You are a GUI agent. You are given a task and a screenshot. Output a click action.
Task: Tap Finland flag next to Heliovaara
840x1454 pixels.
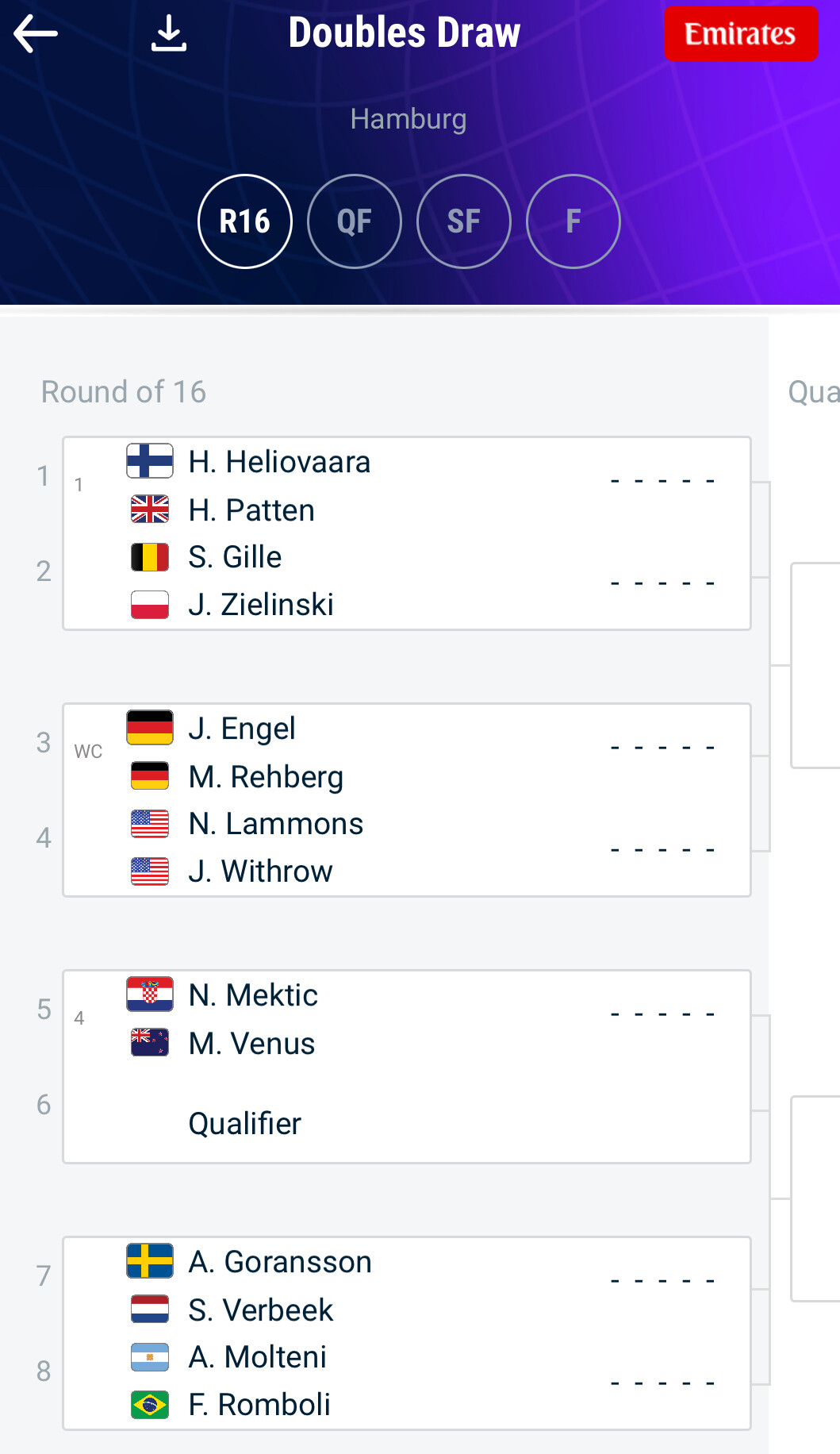(150, 461)
